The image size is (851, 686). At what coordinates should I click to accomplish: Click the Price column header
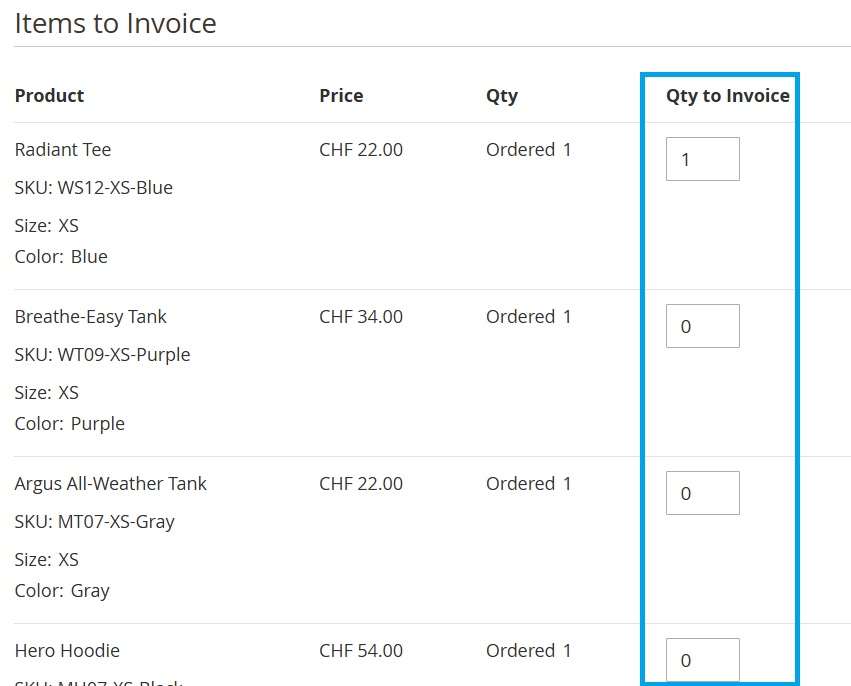click(x=341, y=96)
